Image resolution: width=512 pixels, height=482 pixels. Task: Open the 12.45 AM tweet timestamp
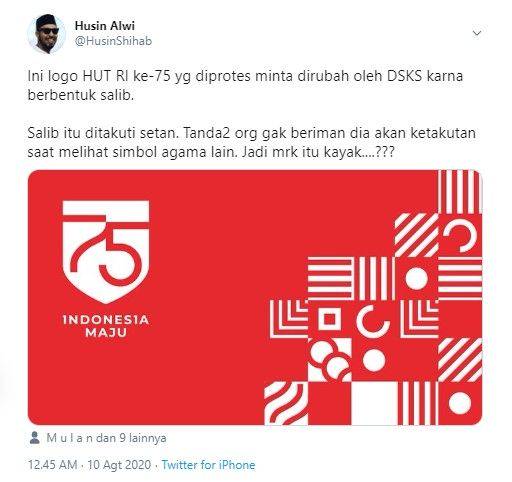click(53, 465)
